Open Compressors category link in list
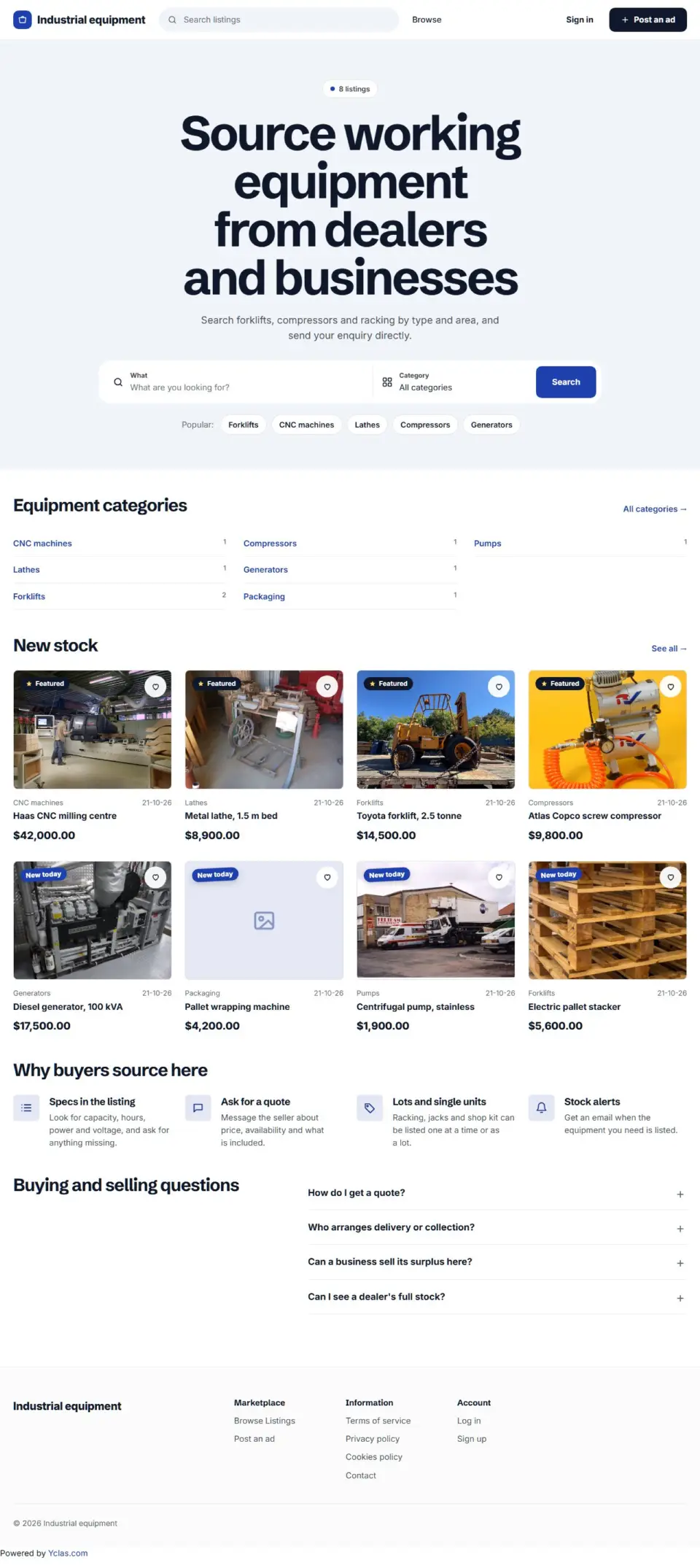The image size is (700, 1568). [270, 544]
